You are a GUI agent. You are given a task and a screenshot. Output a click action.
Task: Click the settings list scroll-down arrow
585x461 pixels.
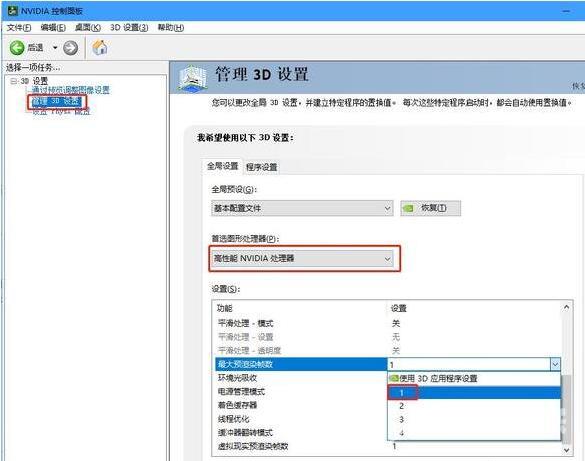566,450
